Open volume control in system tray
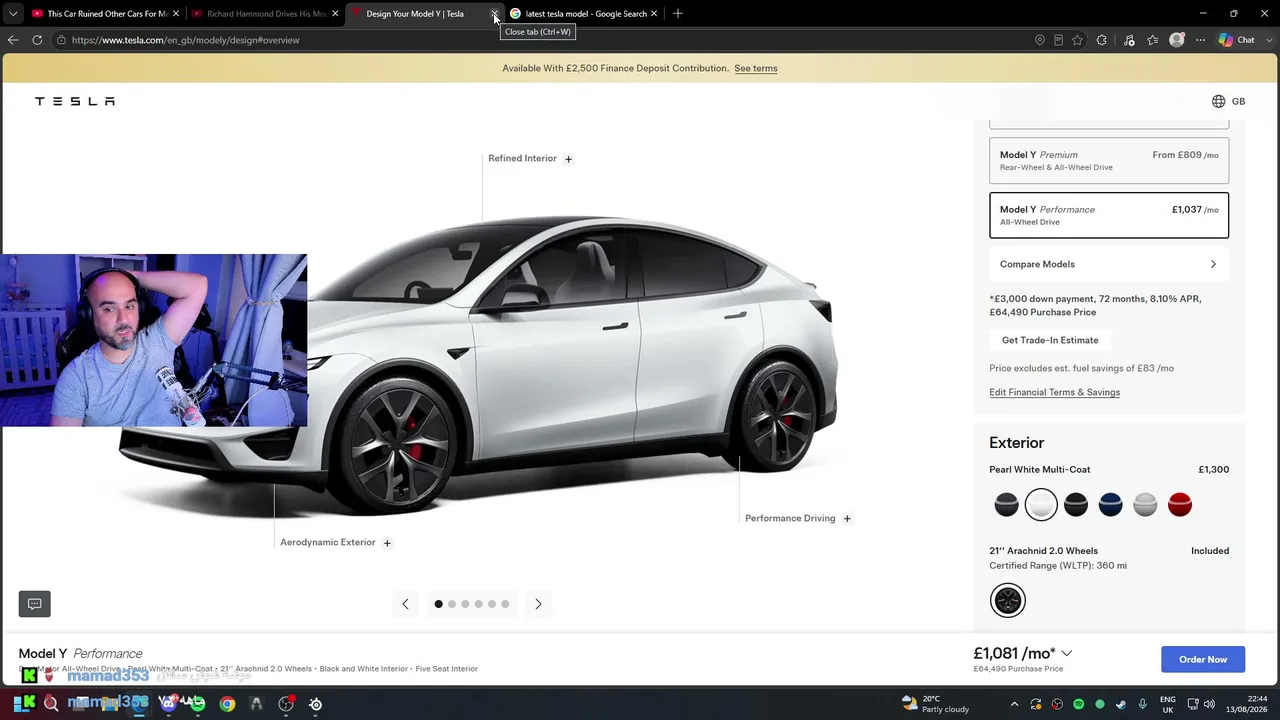 click(x=1209, y=704)
